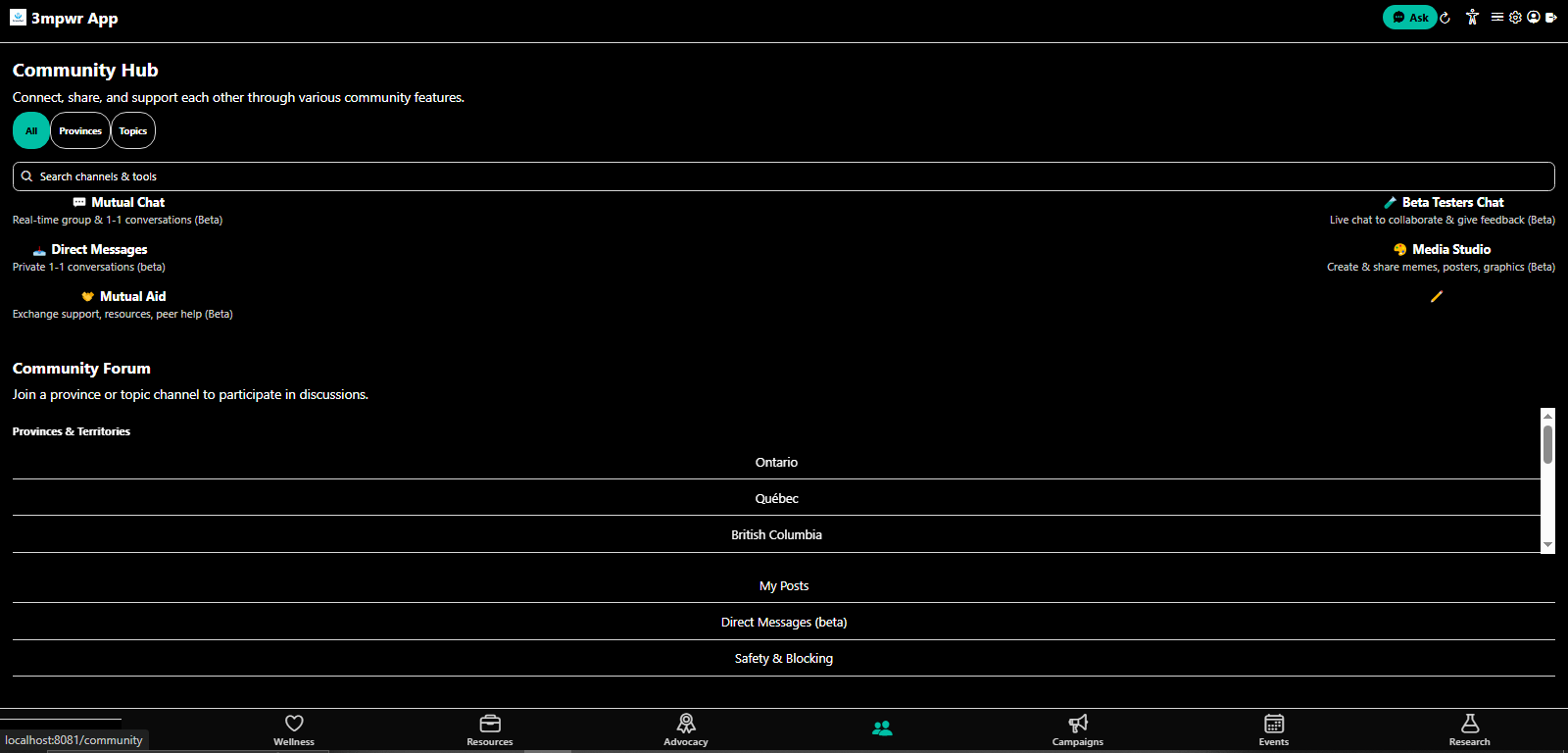This screenshot has height=753, width=1568.
Task: Click the logout icon in the header
Action: [x=1550, y=17]
